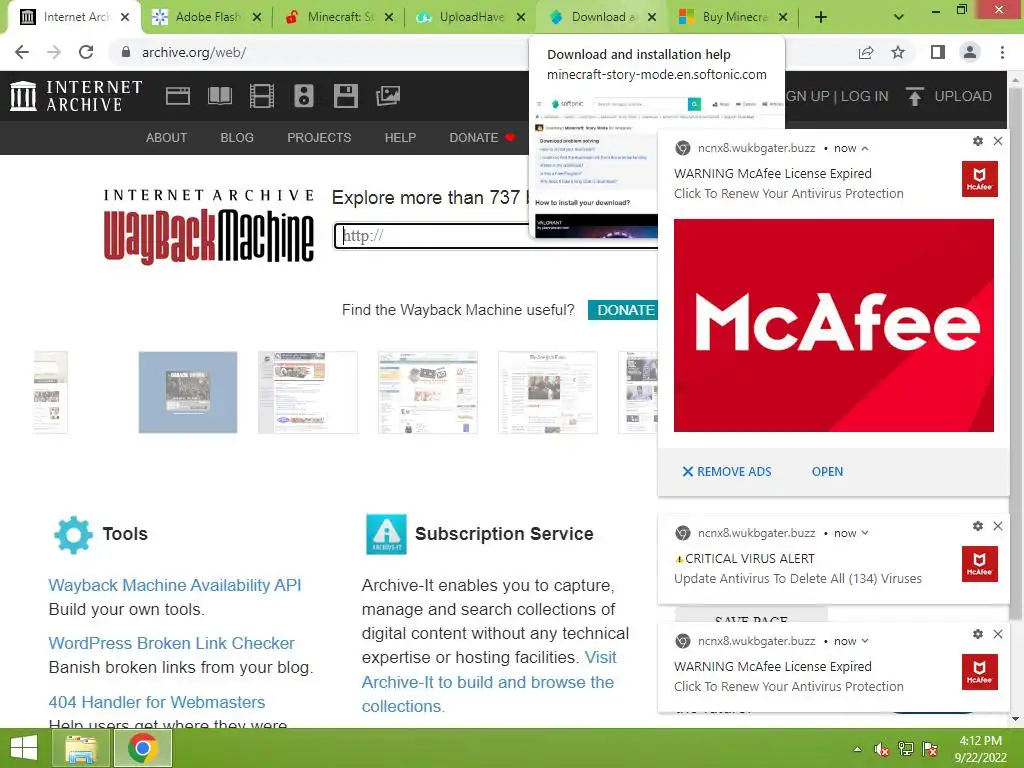This screenshot has height=768, width=1024.
Task: Reload the current page
Action: (x=86, y=52)
